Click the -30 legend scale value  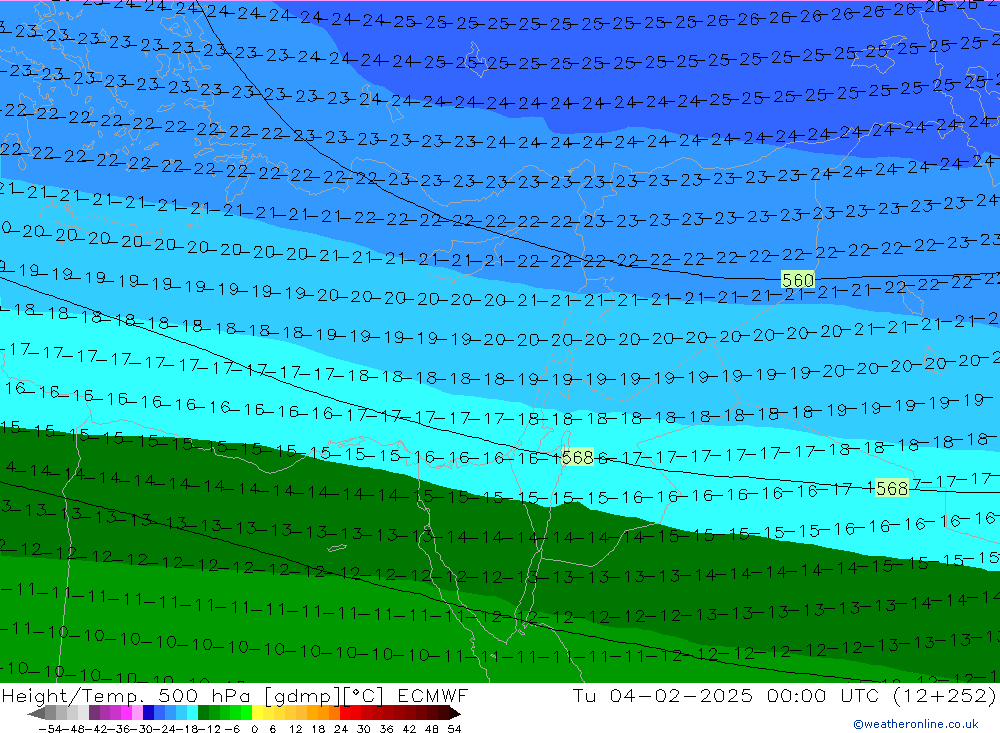[143, 729]
